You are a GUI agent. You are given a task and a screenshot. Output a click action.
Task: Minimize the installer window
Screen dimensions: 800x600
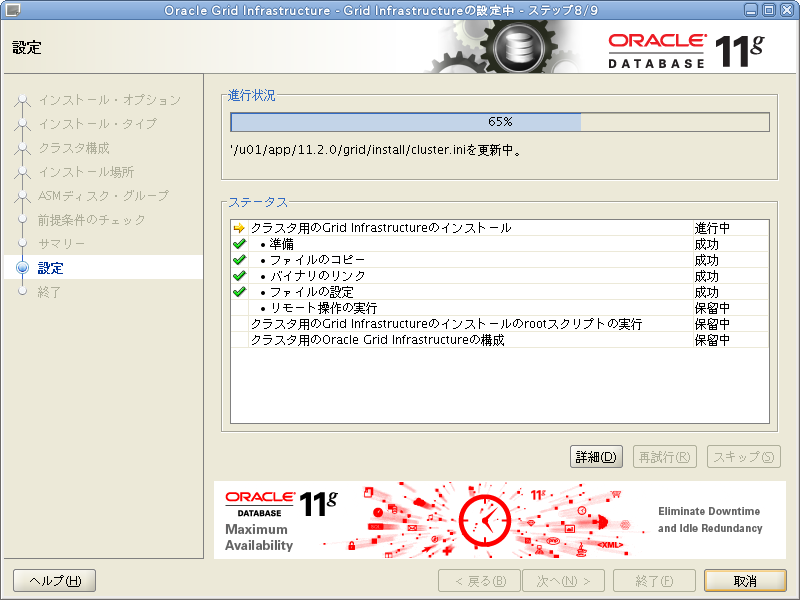(751, 10)
